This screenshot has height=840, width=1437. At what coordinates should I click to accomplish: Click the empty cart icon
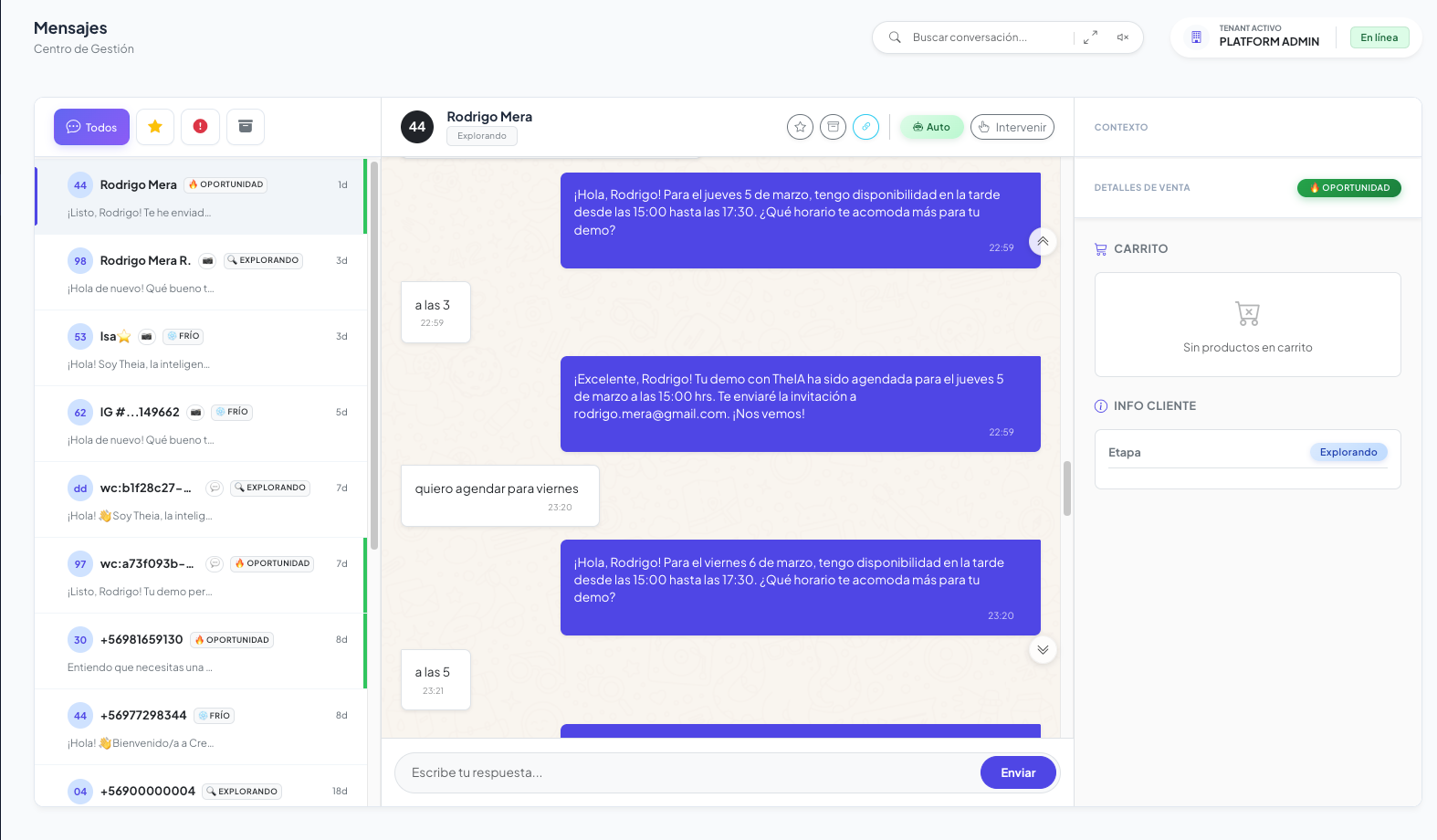[x=1247, y=314]
